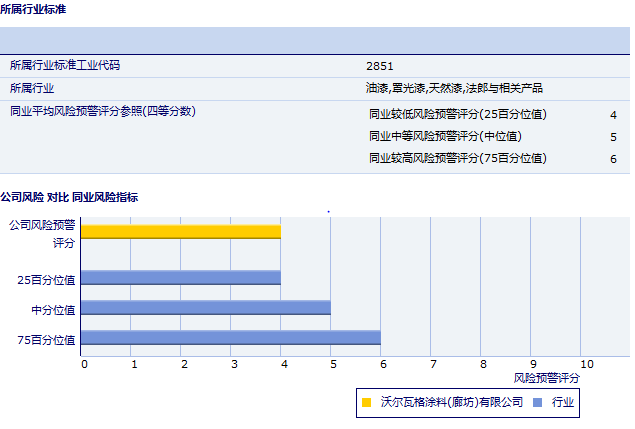Click the 10 tick on the chart axis

[x=586, y=364]
